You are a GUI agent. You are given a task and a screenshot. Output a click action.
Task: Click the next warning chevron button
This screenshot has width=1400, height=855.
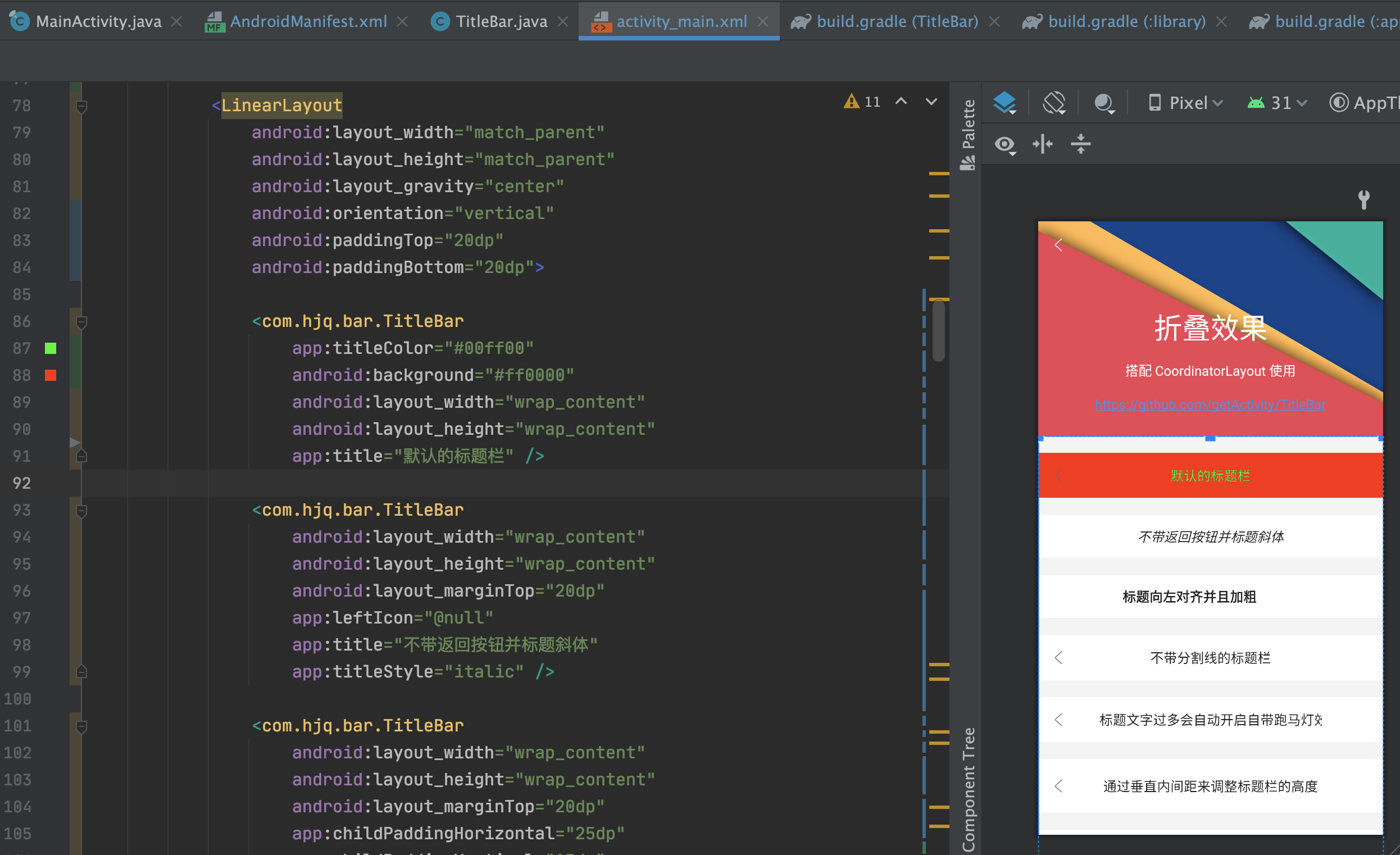931,101
